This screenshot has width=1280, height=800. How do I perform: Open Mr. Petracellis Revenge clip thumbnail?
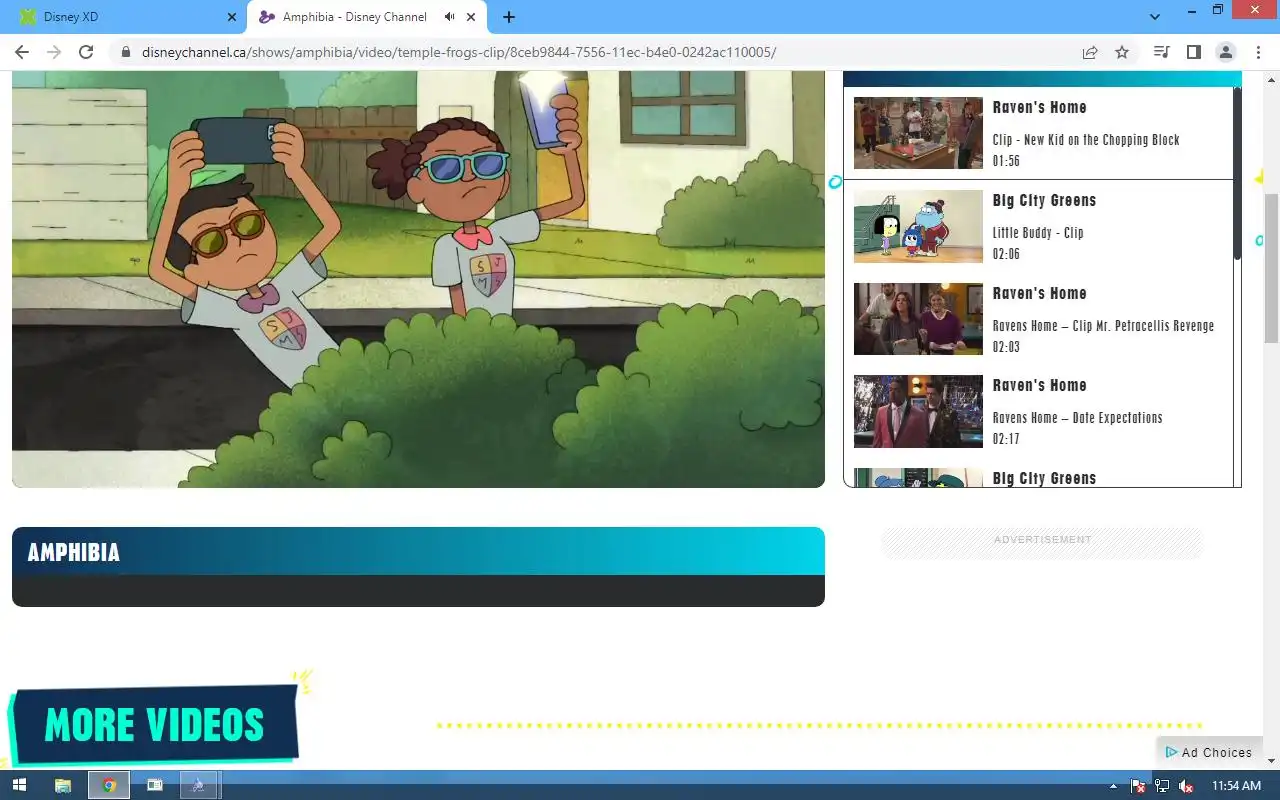pos(918,319)
